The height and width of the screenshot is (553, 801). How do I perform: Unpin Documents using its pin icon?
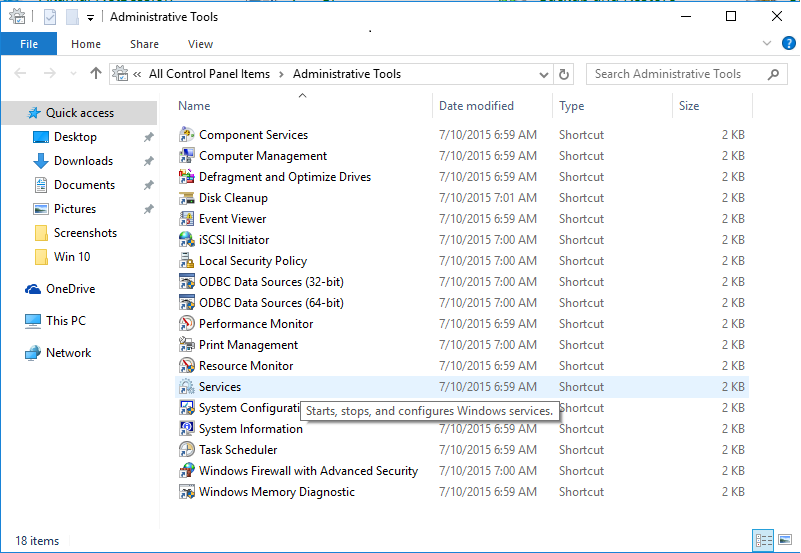(x=149, y=185)
